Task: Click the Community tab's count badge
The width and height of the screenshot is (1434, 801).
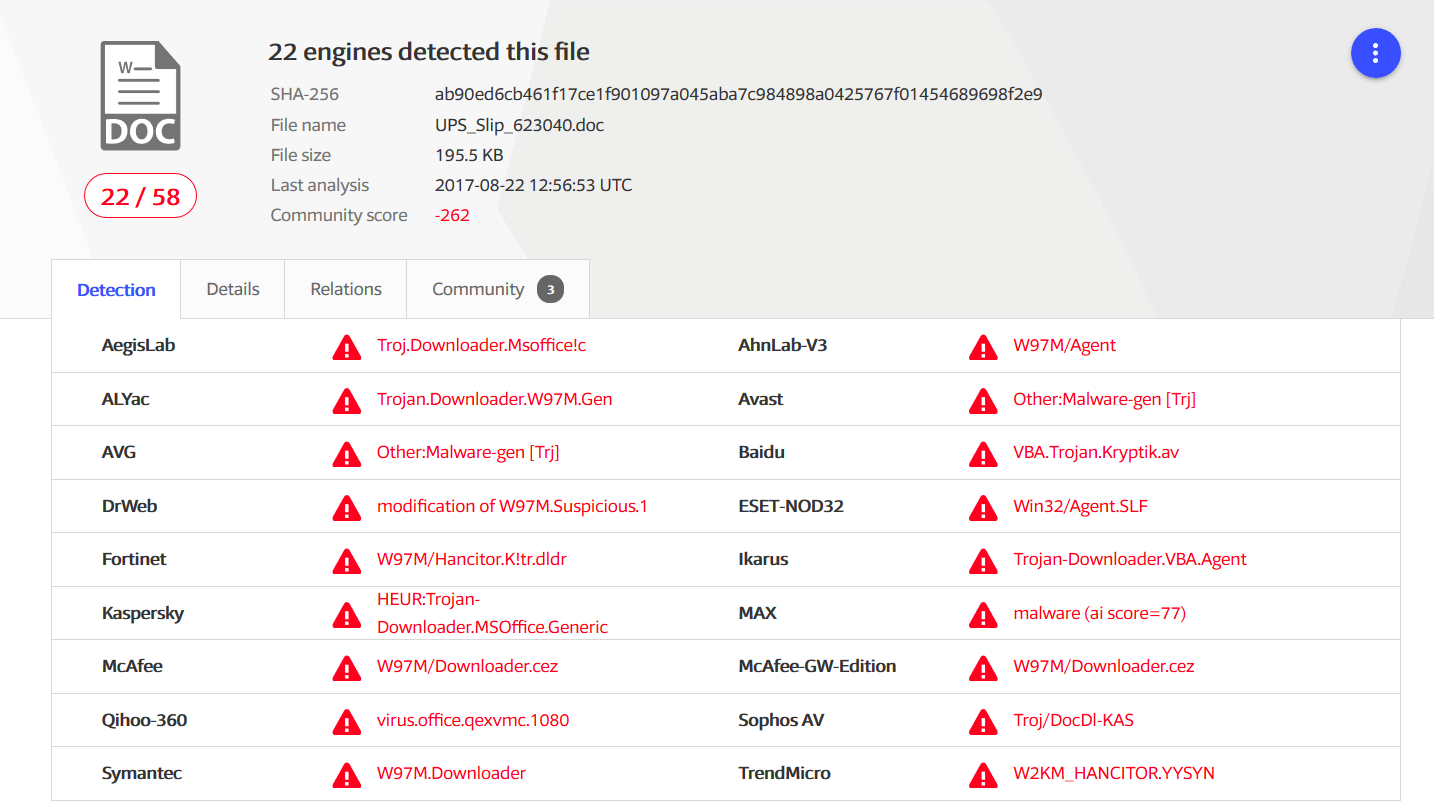Action: 550,290
